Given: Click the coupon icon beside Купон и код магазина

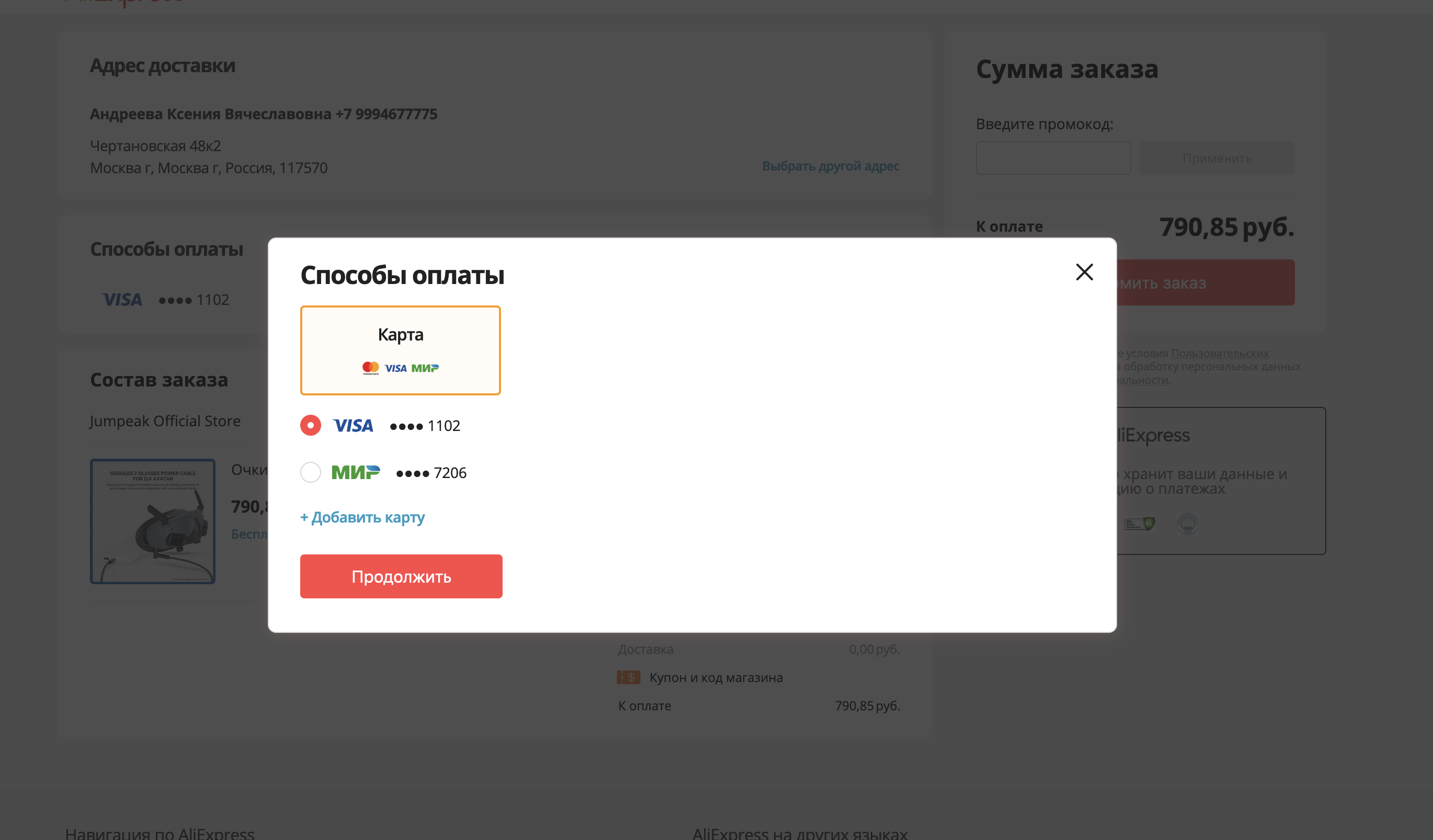Looking at the screenshot, I should pos(628,677).
